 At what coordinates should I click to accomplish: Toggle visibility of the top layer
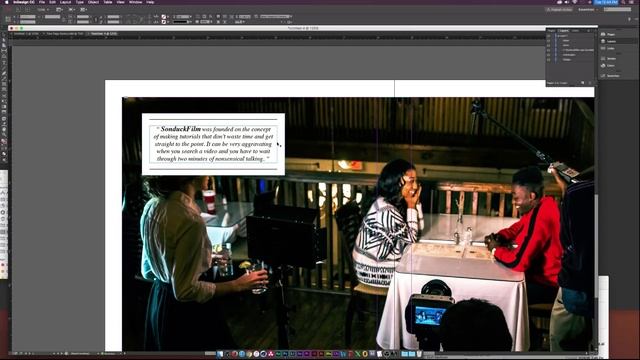(x=549, y=36)
